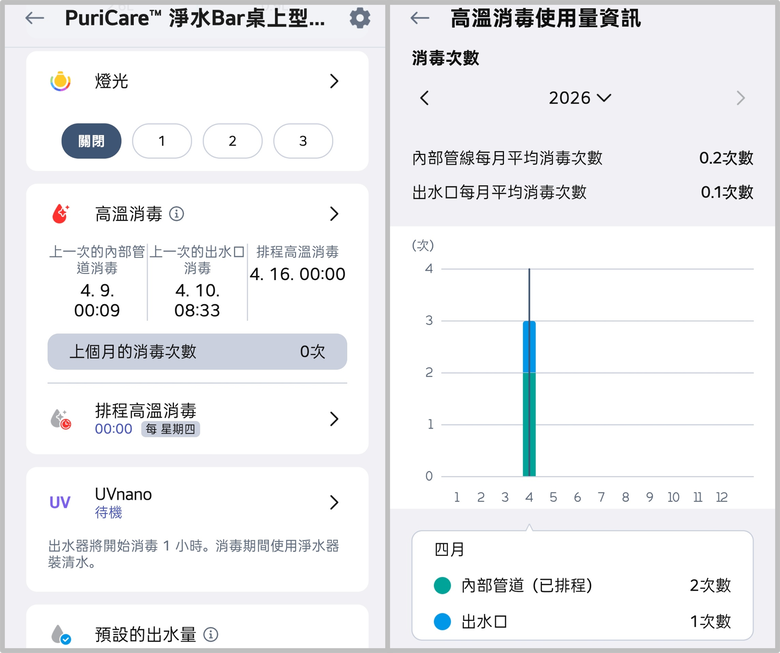
Task: Tap the 消毒次數 section heading
Action: [445, 58]
